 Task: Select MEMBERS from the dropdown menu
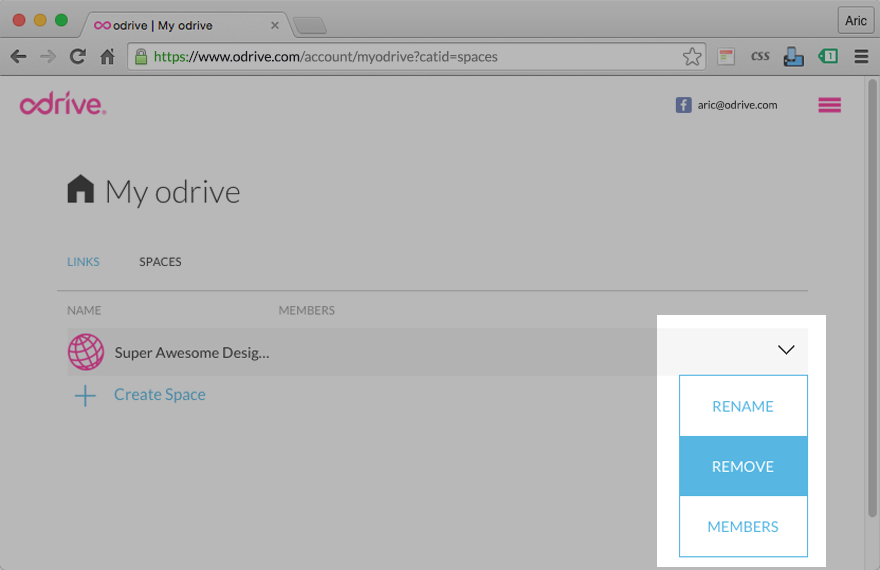[743, 526]
